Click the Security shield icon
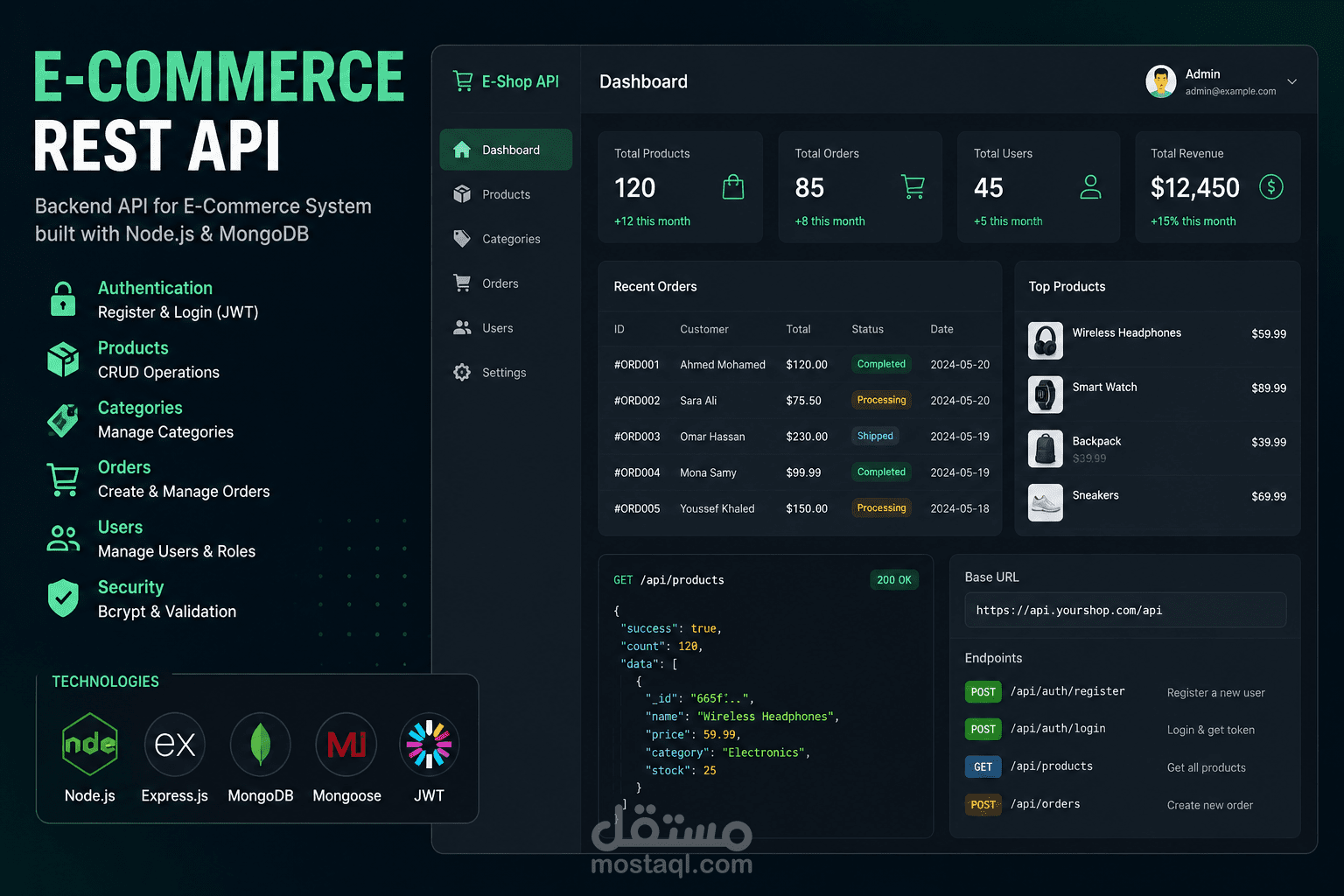1344x896 pixels. click(63, 598)
